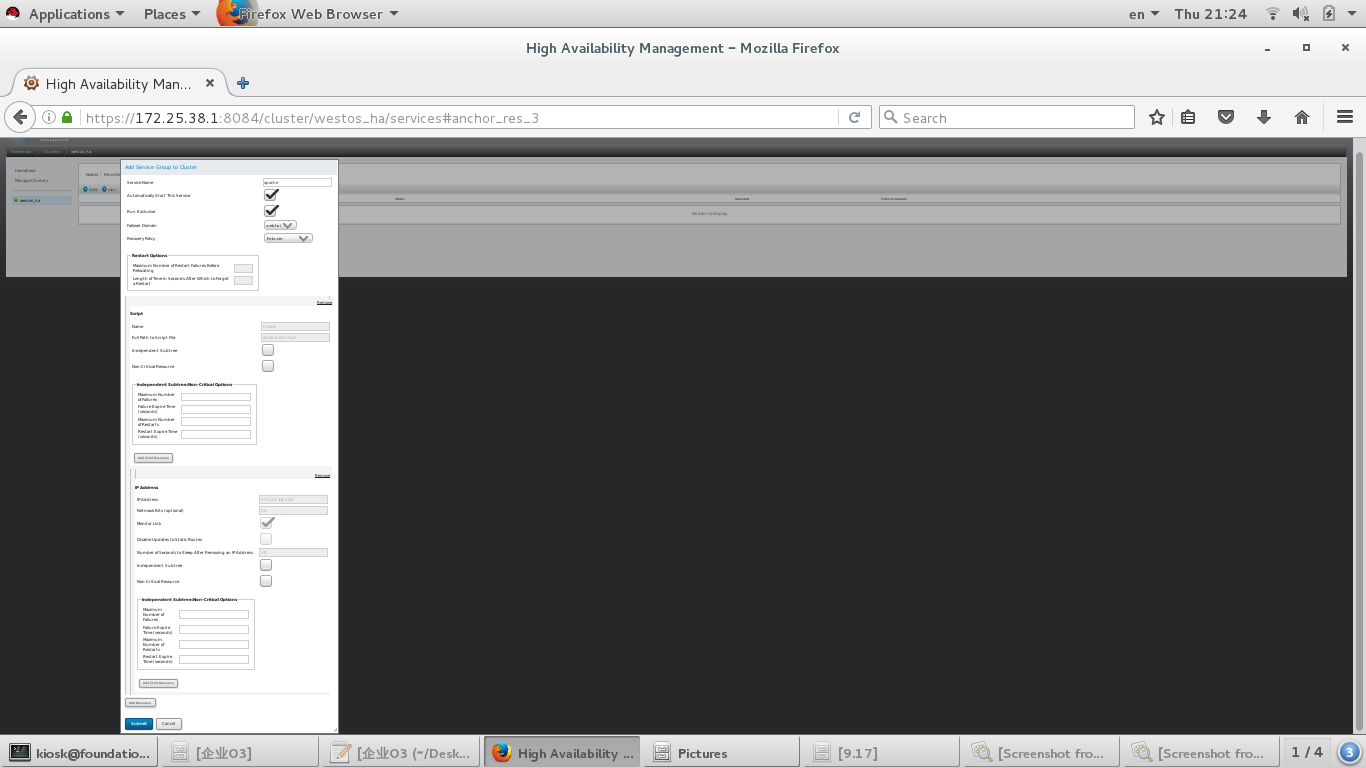
Task: Go to the Firefox home page icon
Action: click(x=1302, y=117)
